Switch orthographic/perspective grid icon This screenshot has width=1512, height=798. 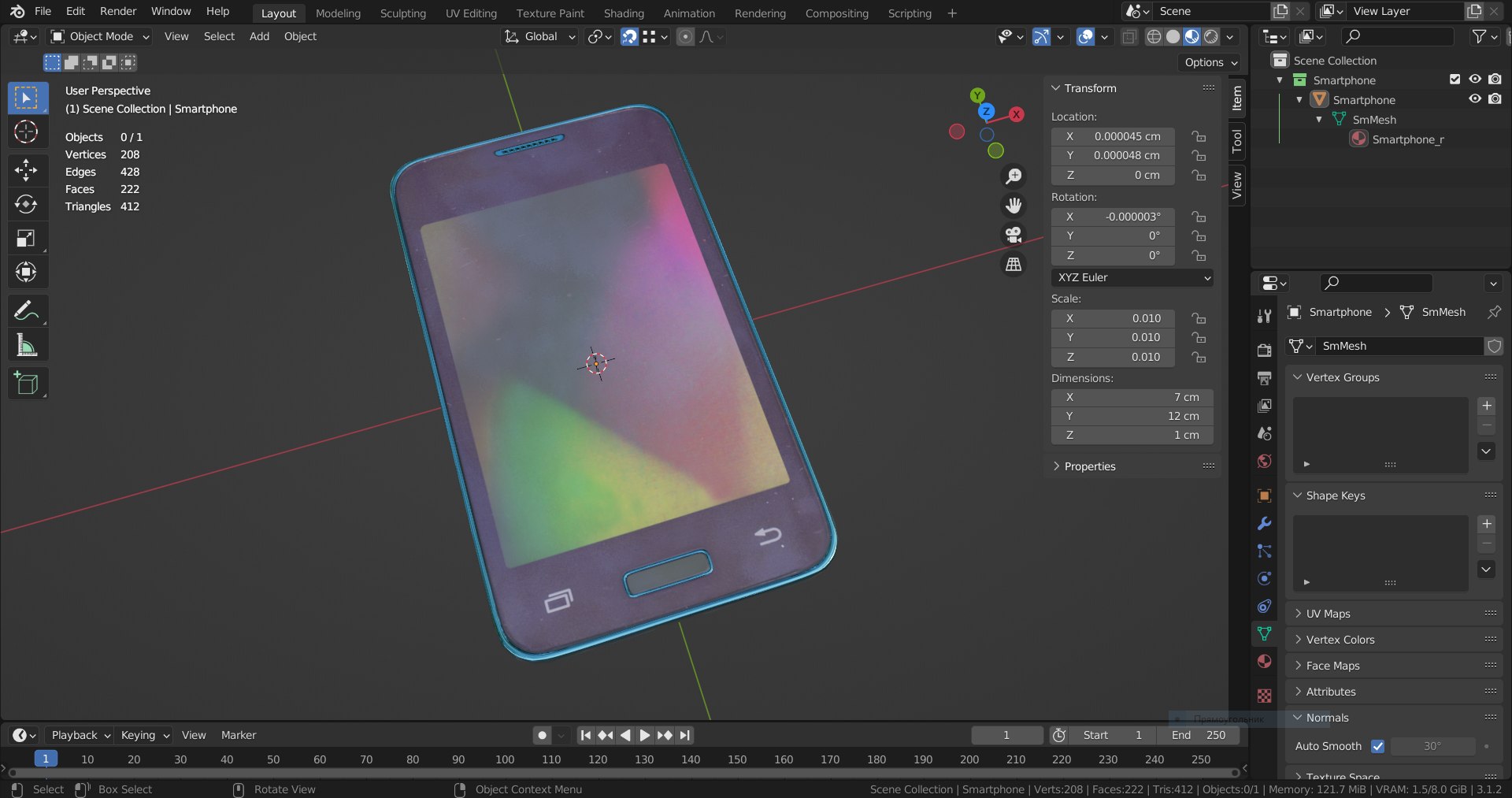pyautogui.click(x=1014, y=265)
